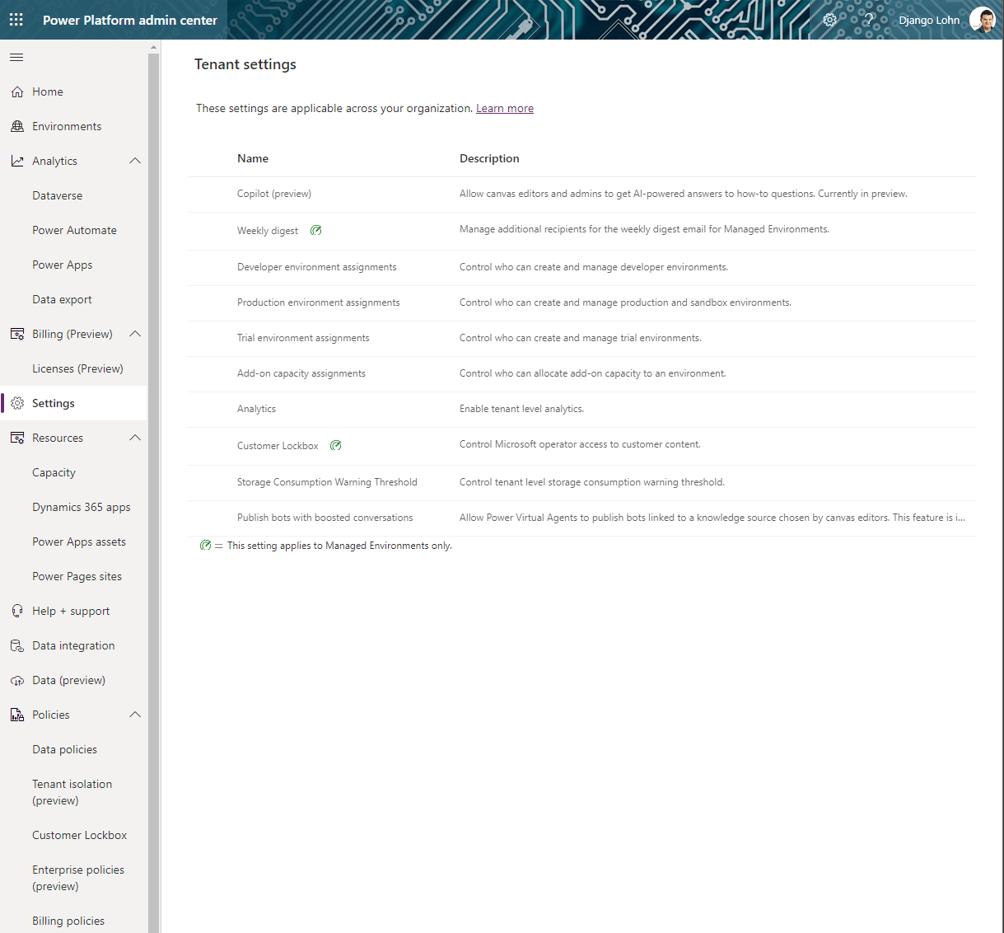Click the Home icon in sidebar
The width and height of the screenshot is (1004, 933).
pos(17,92)
